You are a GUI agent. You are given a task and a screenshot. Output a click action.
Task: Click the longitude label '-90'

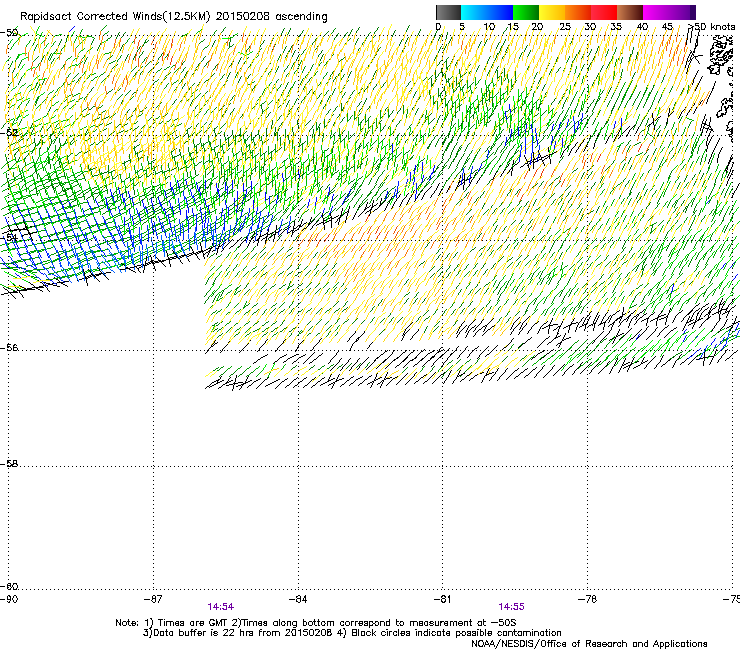click(9, 599)
